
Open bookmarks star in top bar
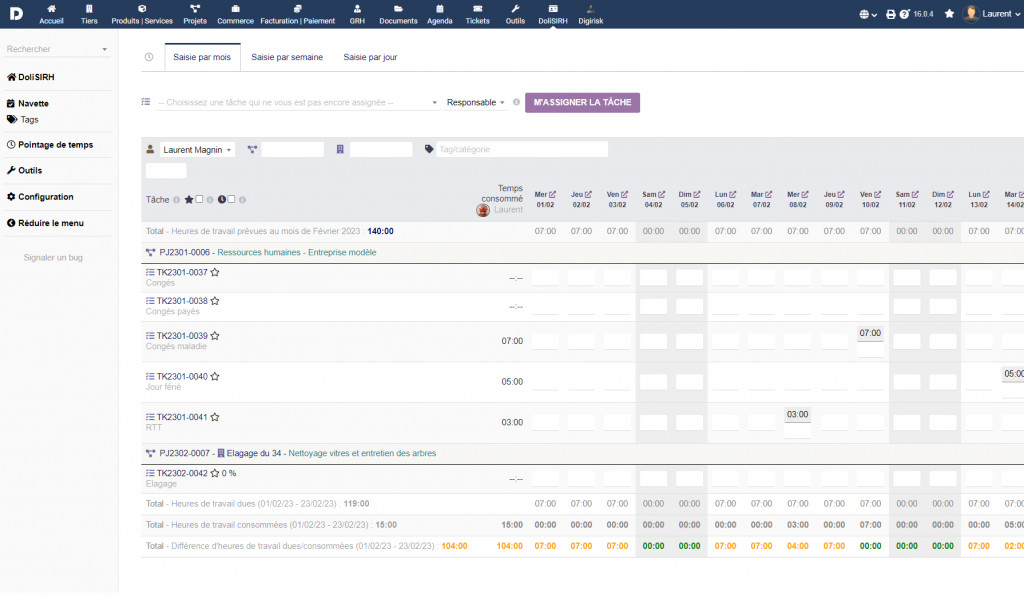(949, 14)
